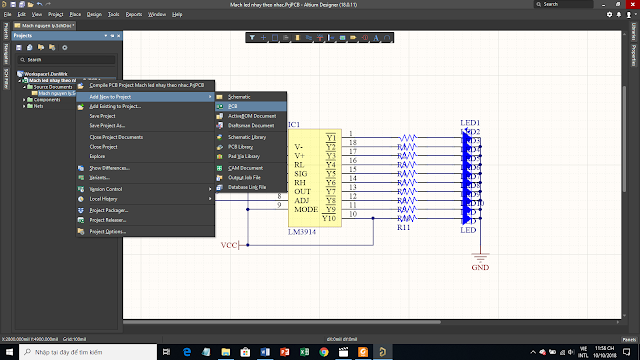Click the Open Project folder icon in the Projects panel
640x360 pixels.
(x=41, y=47)
